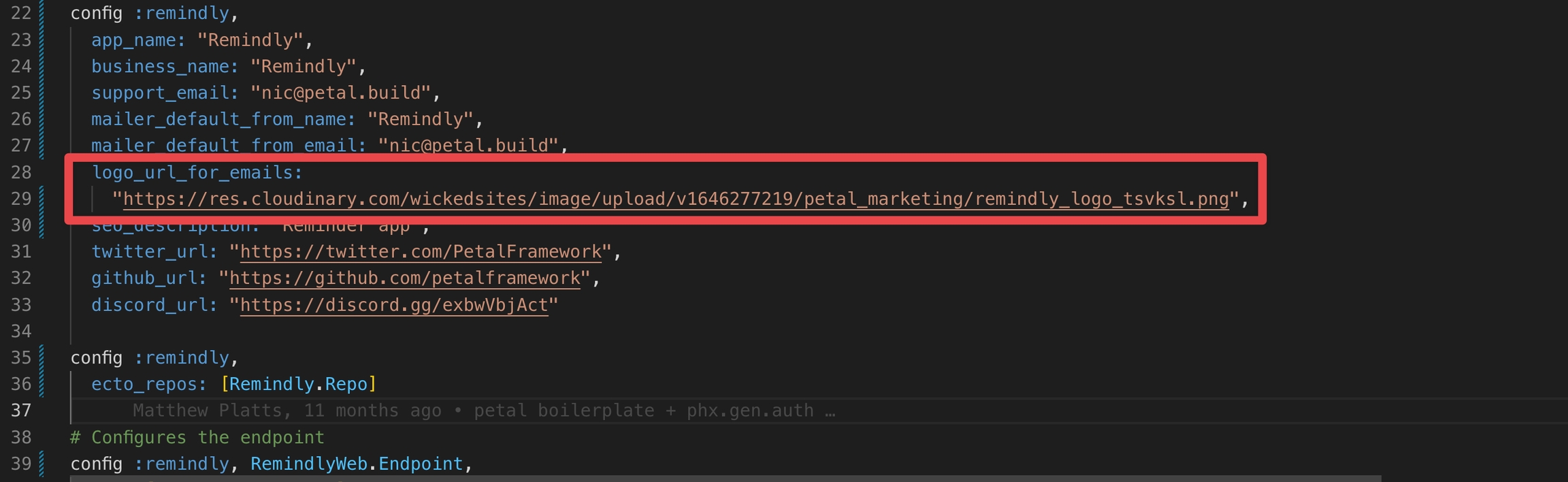Click the ecto_repos key
Screen dimensions: 1568x482
tap(148, 384)
